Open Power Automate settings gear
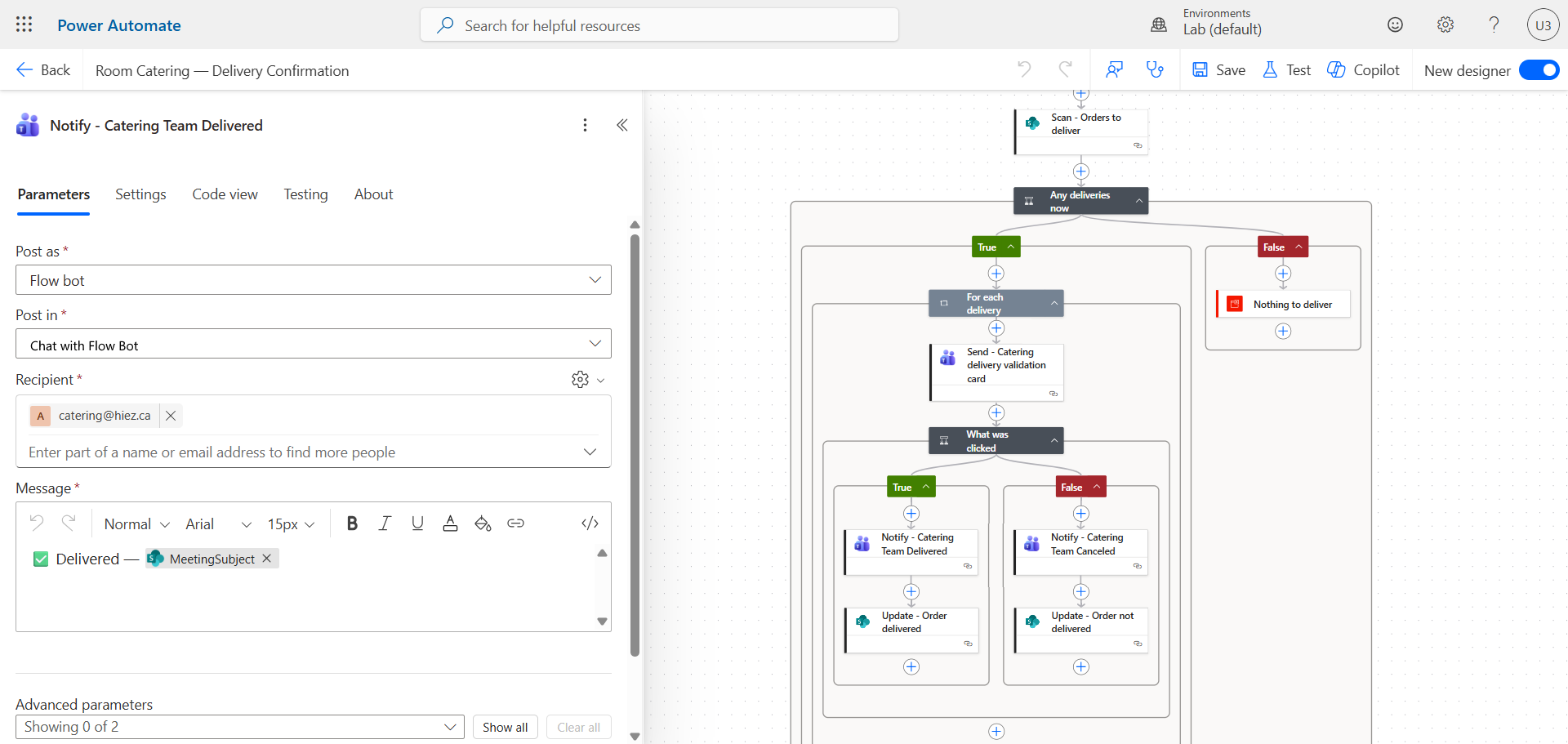 1445,25
